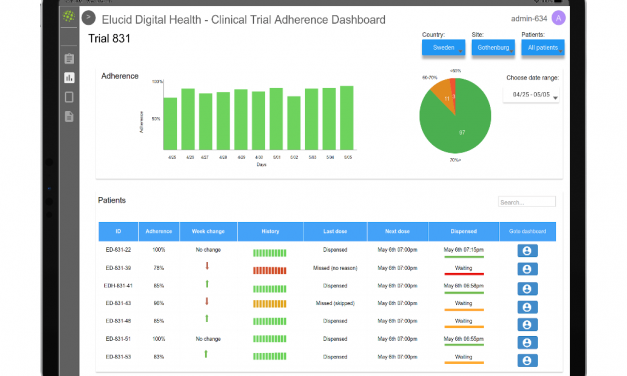The height and width of the screenshot is (376, 627).
Task: Open the Country dropdown set to Sweden
Action: pos(443,48)
